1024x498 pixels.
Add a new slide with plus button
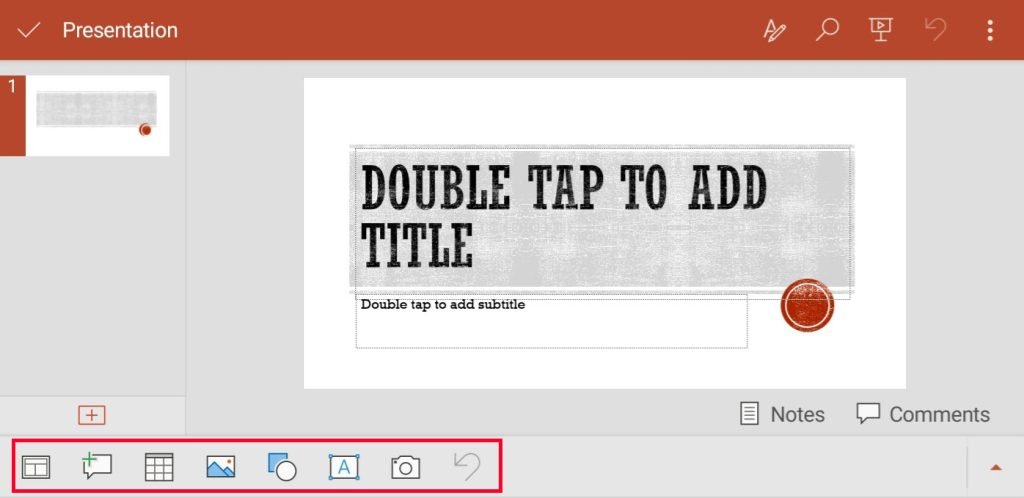tap(92, 415)
